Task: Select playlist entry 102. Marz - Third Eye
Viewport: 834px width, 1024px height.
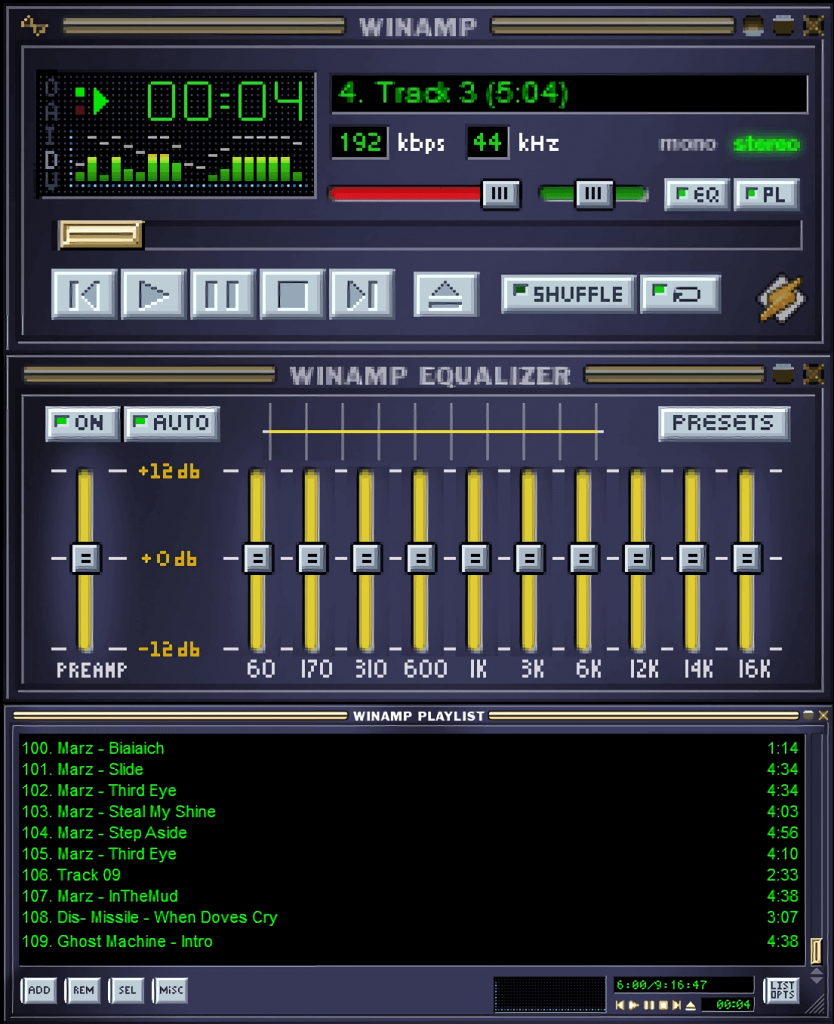Action: tap(410, 790)
